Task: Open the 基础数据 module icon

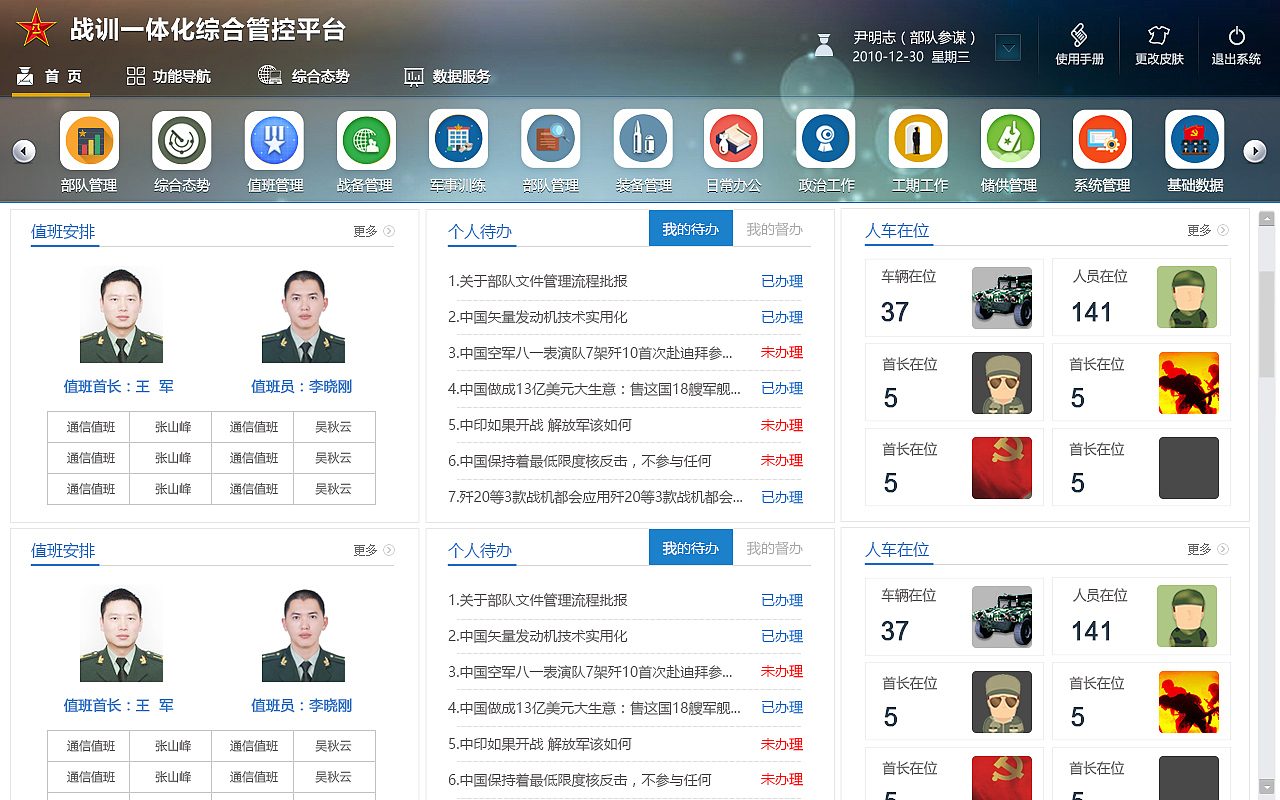Action: (1195, 140)
